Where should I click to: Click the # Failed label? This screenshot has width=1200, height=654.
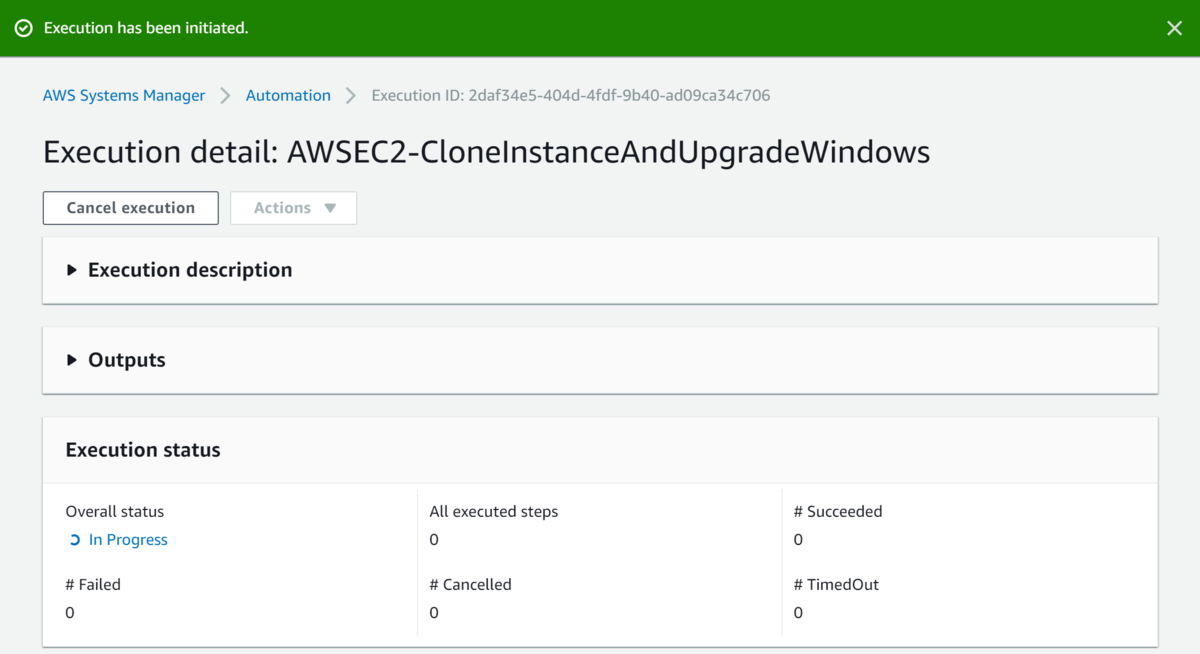coord(93,584)
